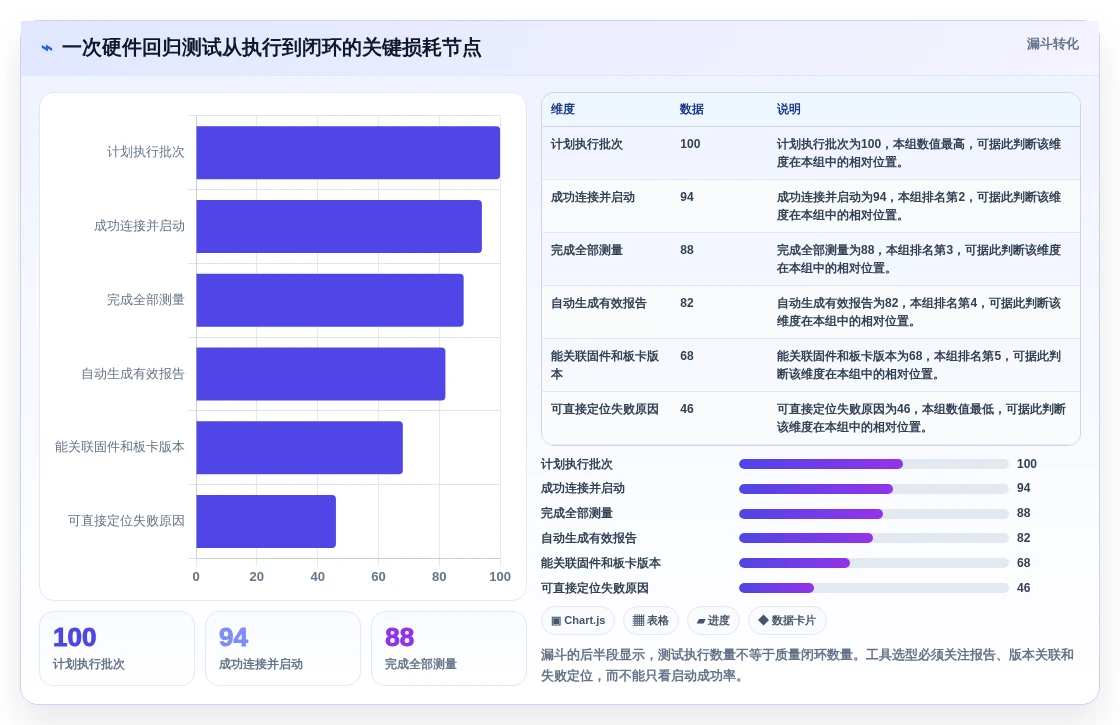The width and height of the screenshot is (1120, 725).
Task: Click the table value 100
Action: [690, 144]
